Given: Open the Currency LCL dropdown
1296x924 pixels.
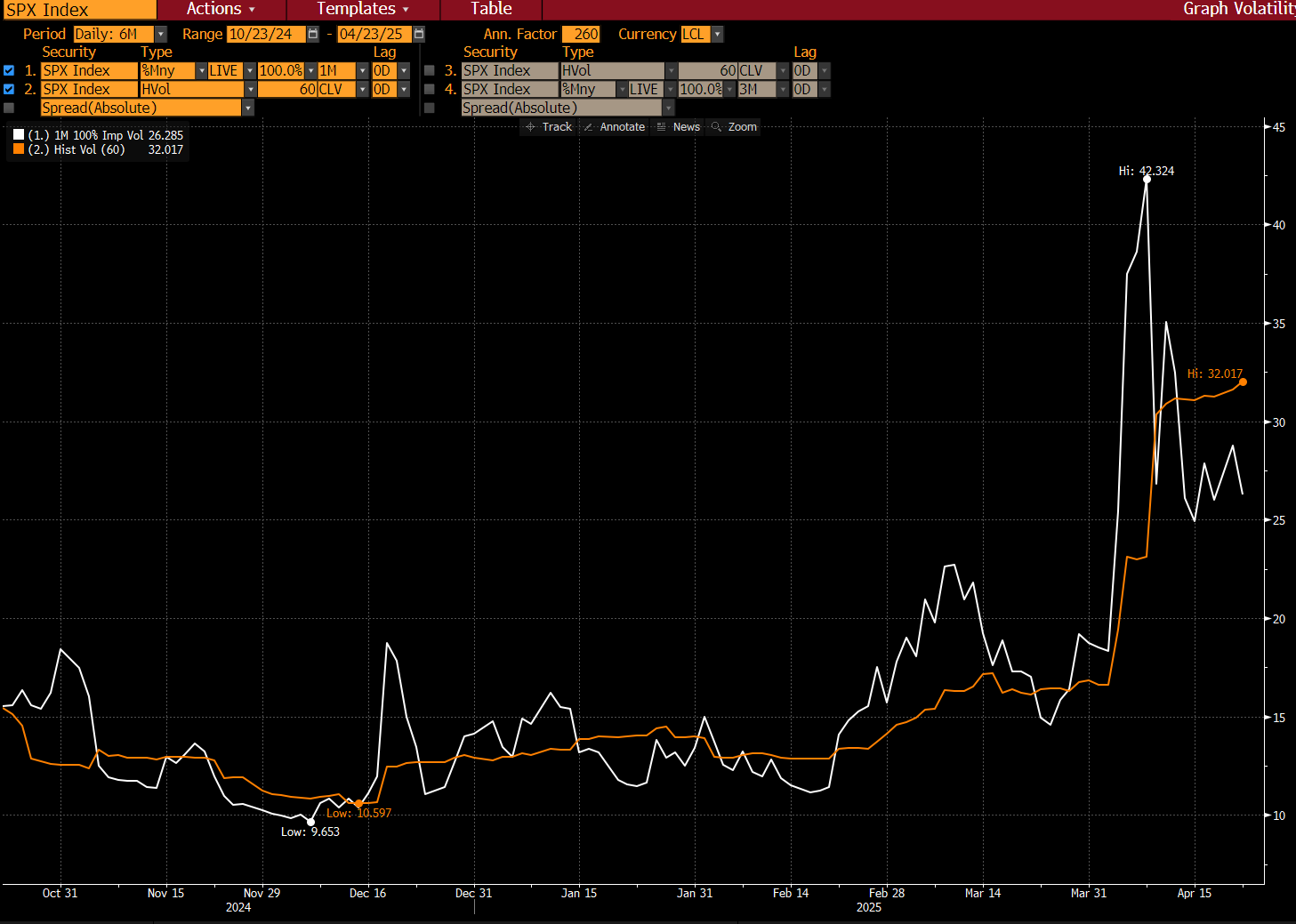Looking at the screenshot, I should [718, 34].
